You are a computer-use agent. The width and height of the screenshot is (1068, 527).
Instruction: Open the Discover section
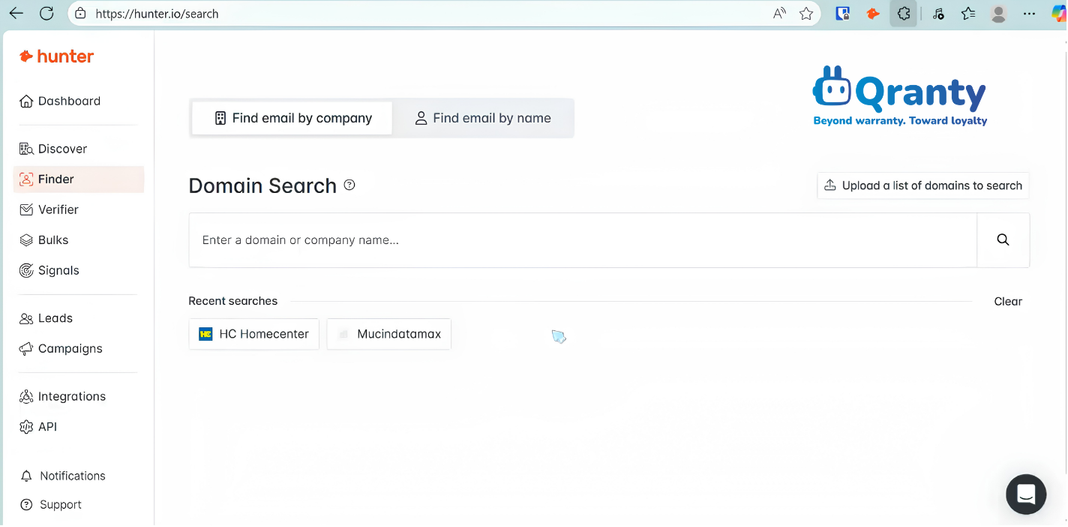tap(53, 149)
